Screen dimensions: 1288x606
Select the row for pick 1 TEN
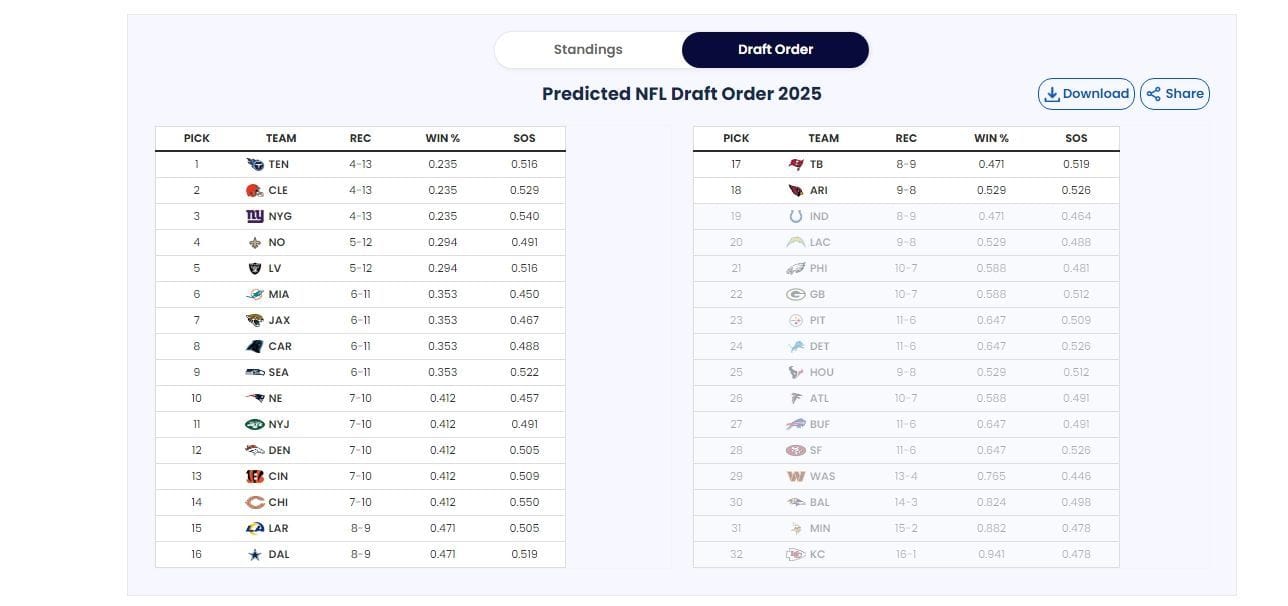360,164
